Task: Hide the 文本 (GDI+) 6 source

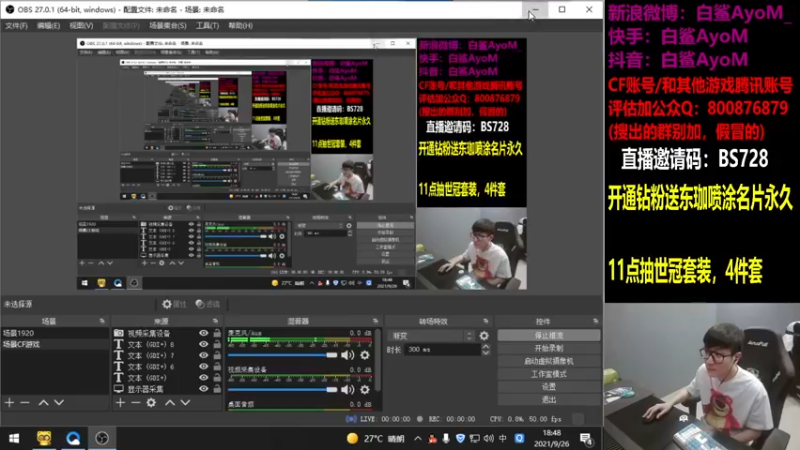Action: click(204, 367)
